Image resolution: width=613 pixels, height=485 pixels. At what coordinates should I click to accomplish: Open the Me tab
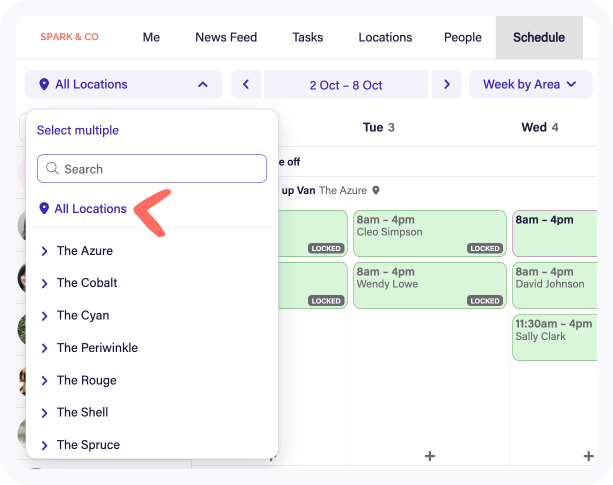[x=151, y=38]
